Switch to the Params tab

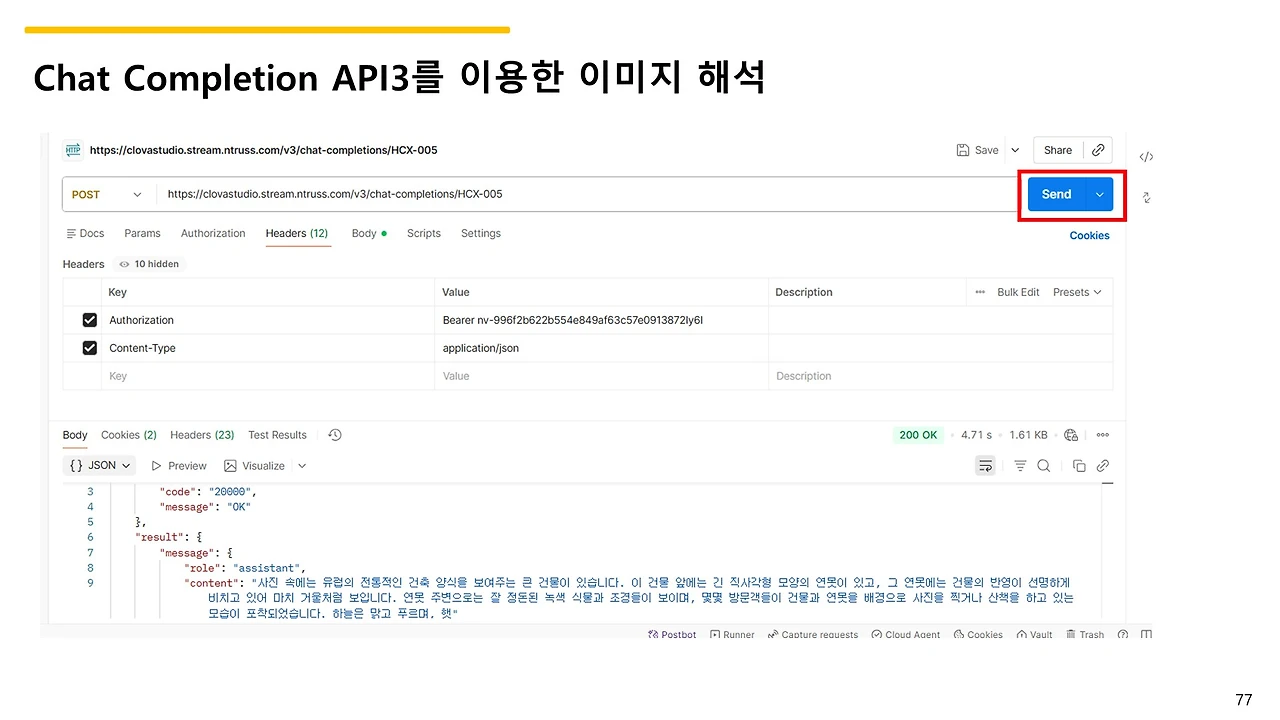point(142,233)
